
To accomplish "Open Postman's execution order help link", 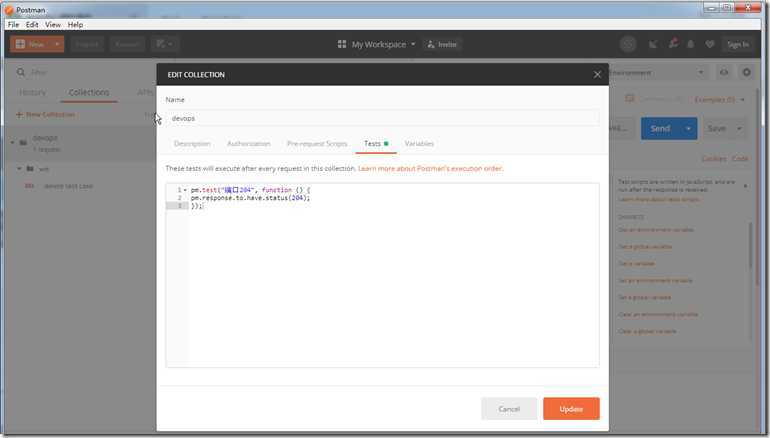I will click(x=430, y=168).
